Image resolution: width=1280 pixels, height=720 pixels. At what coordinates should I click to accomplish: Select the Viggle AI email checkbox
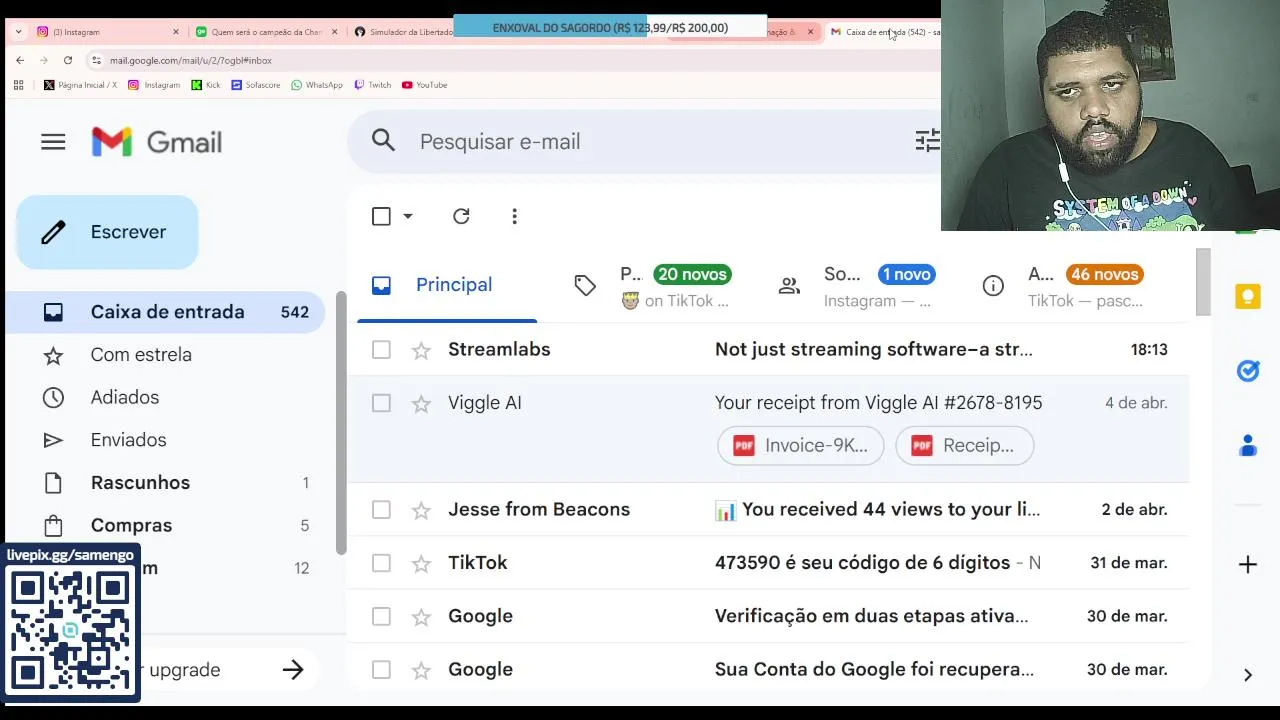[381, 403]
